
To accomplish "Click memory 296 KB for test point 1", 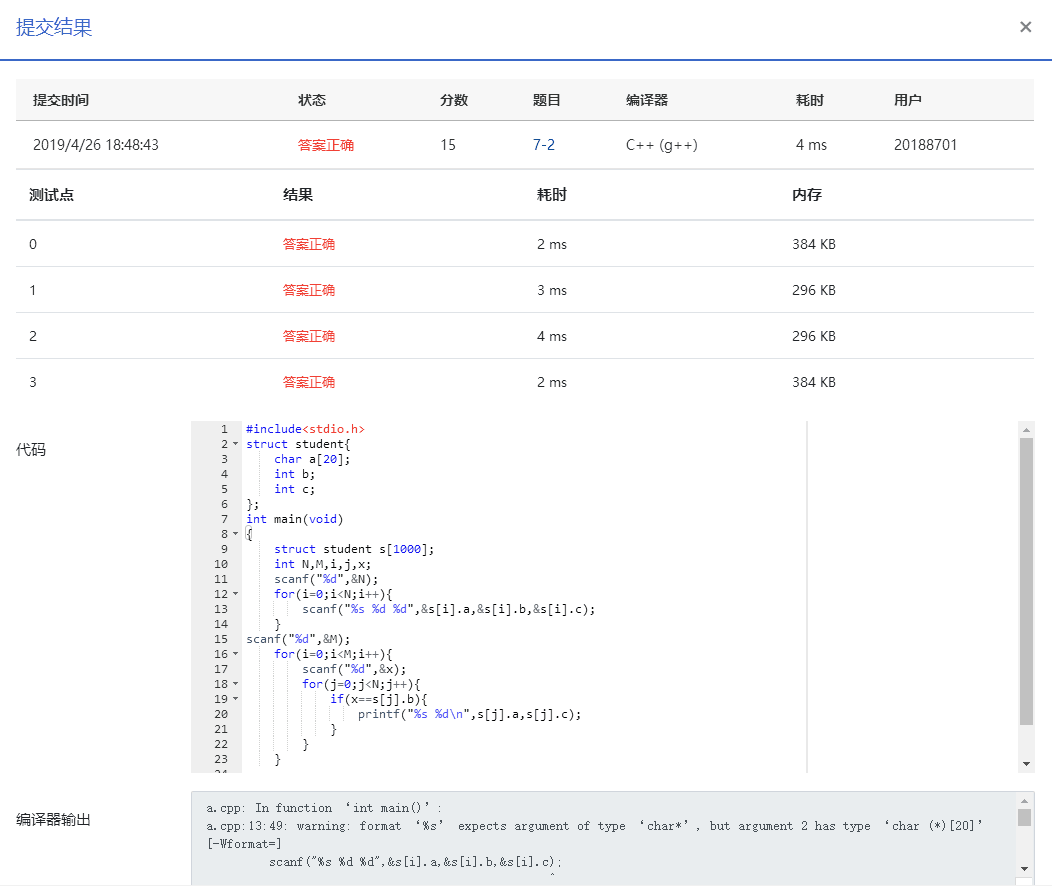I will pos(814,290).
